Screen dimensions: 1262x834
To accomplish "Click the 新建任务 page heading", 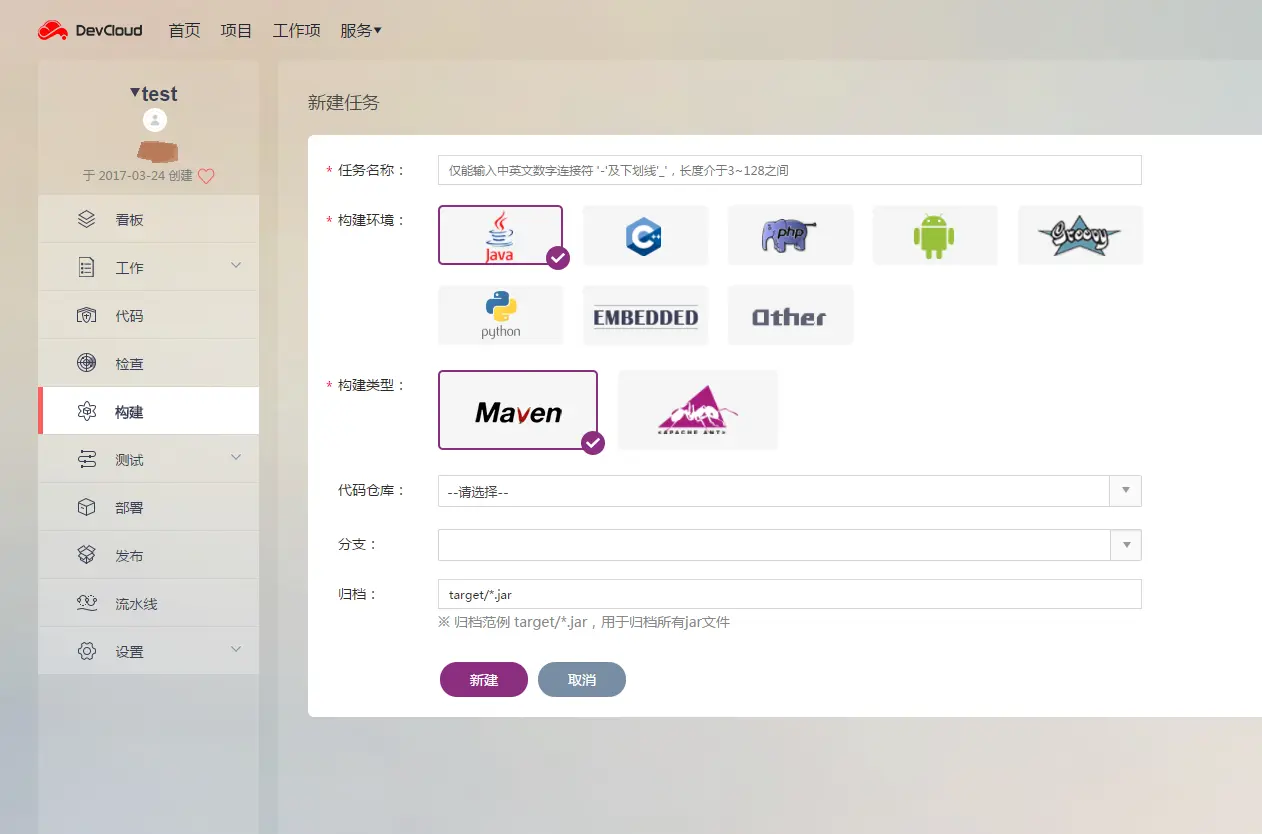I will click(x=344, y=102).
